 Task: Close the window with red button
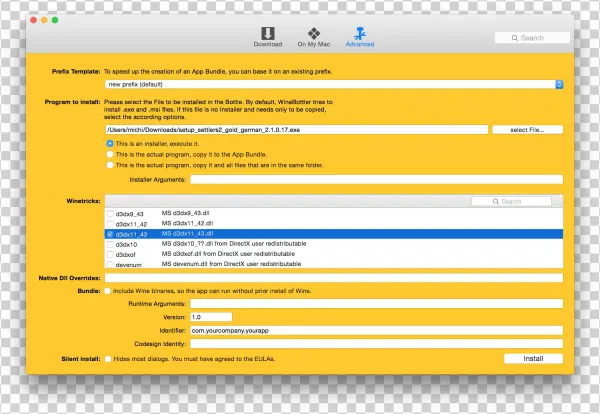(x=34, y=20)
